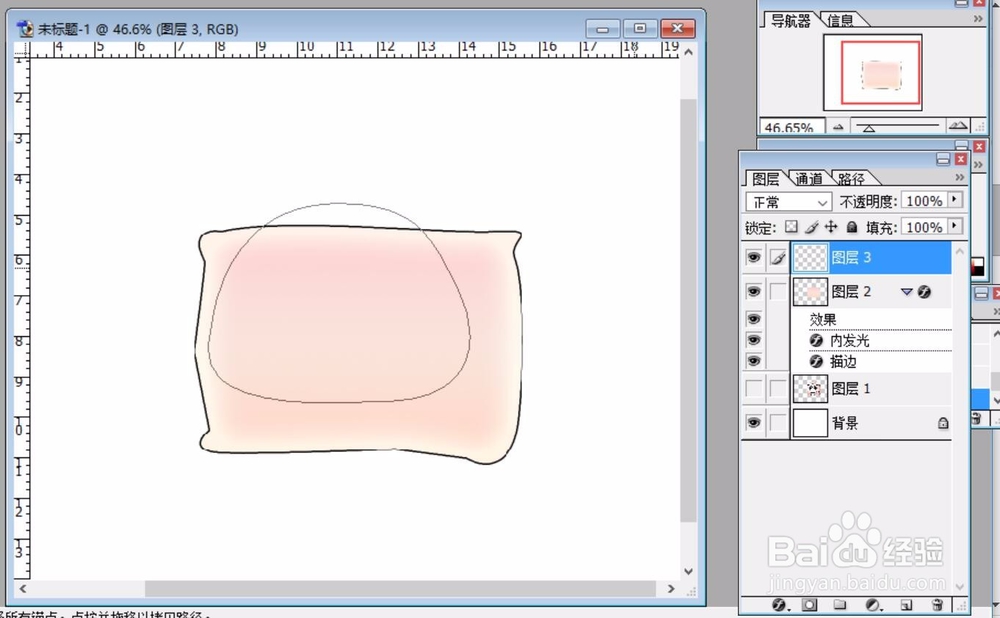The width and height of the screenshot is (1000, 618).
Task: Switch to the 通道 tab
Action: pyautogui.click(x=809, y=179)
